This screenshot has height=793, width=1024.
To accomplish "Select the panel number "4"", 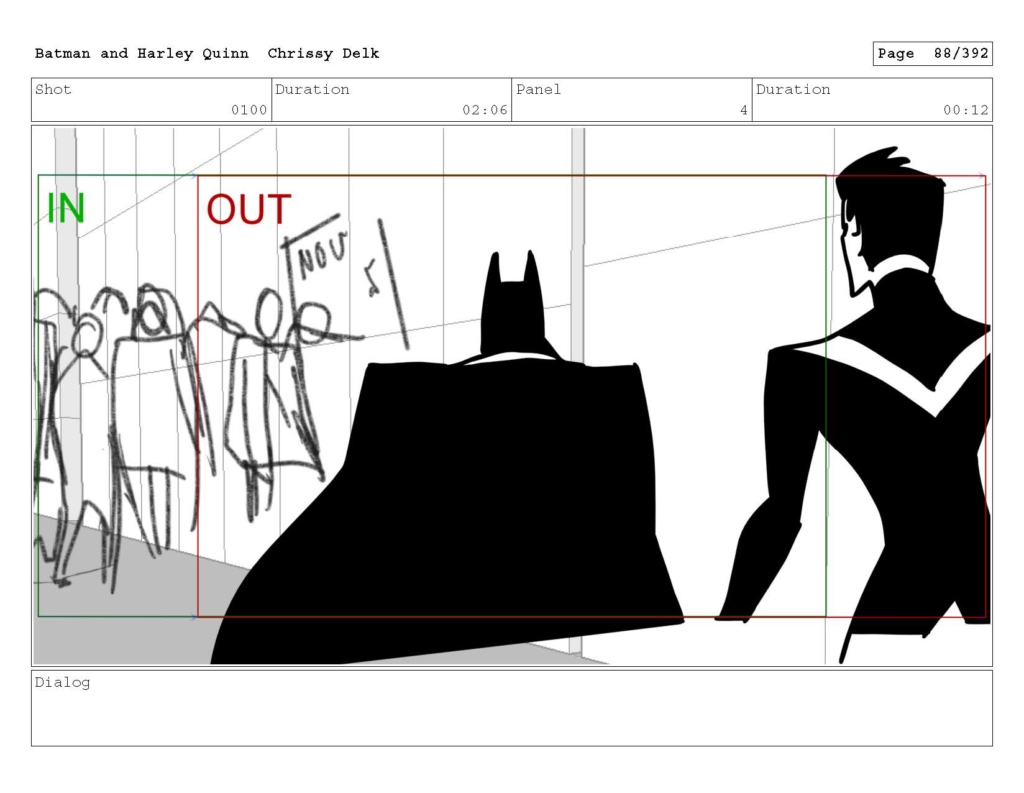I will click(744, 110).
